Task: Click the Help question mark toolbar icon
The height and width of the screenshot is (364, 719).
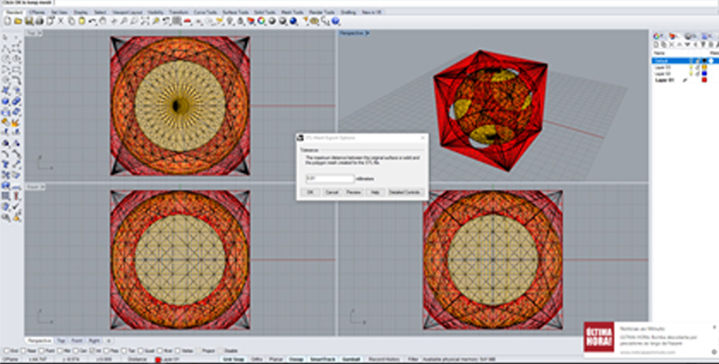Action: coord(335,21)
